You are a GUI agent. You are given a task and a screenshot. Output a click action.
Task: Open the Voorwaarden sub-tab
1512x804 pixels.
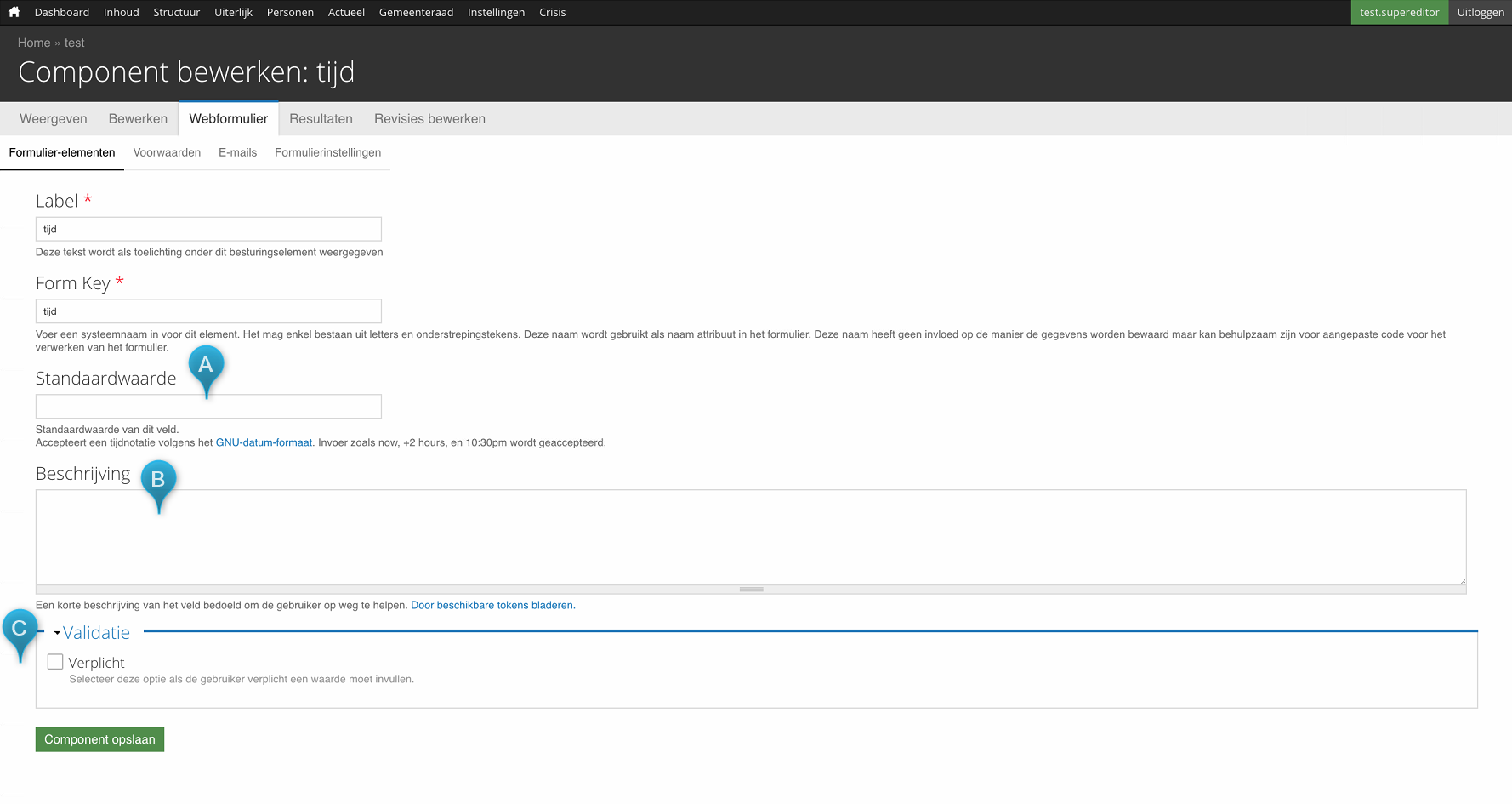point(167,153)
